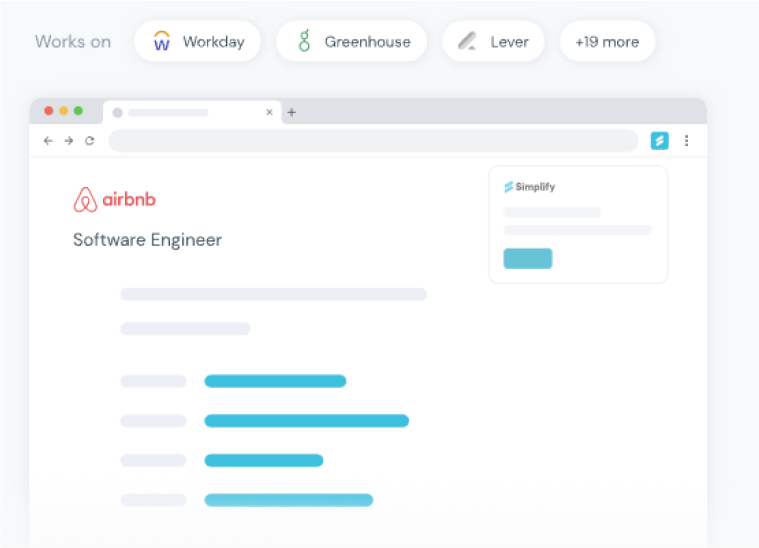Reload the page with the refresh icon
Viewport: 759px width, 548px height.
[x=89, y=141]
